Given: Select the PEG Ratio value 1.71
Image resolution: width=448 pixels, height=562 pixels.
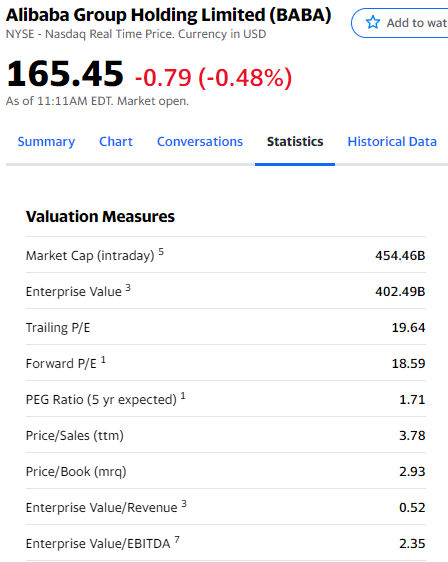Looking at the screenshot, I should click(412, 400).
